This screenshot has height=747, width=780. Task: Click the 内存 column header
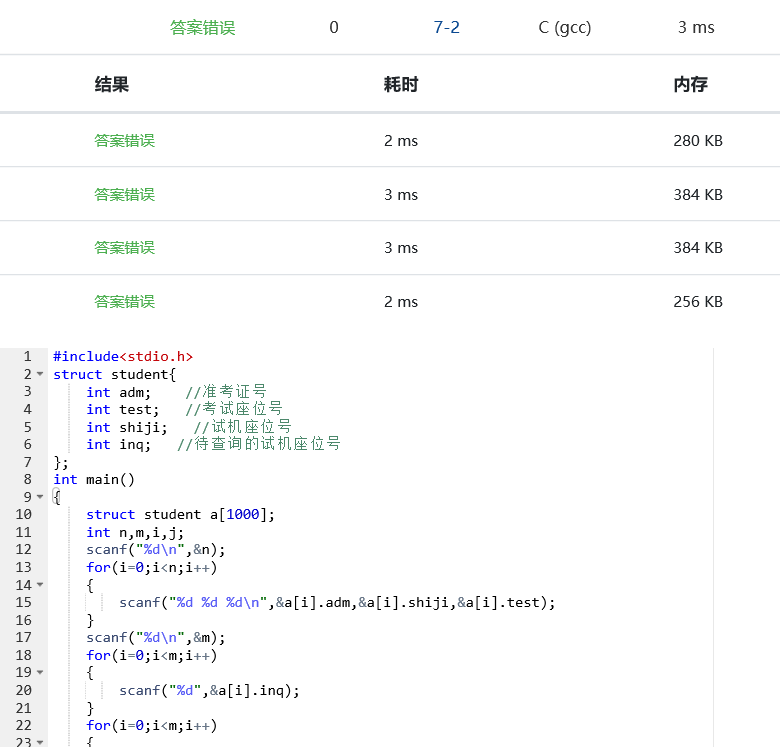pos(690,84)
